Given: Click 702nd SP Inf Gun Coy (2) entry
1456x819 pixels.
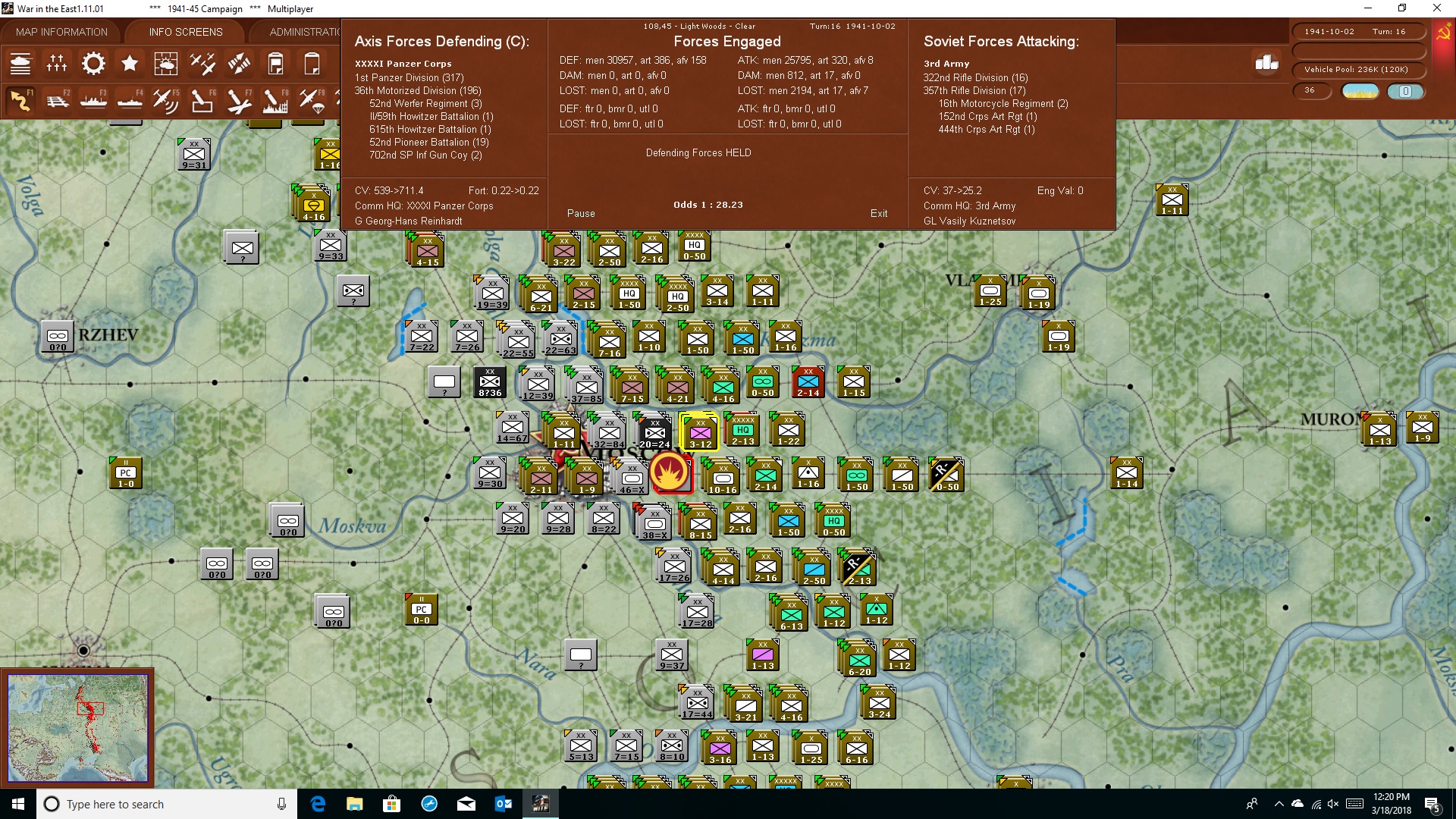Looking at the screenshot, I should (x=425, y=155).
